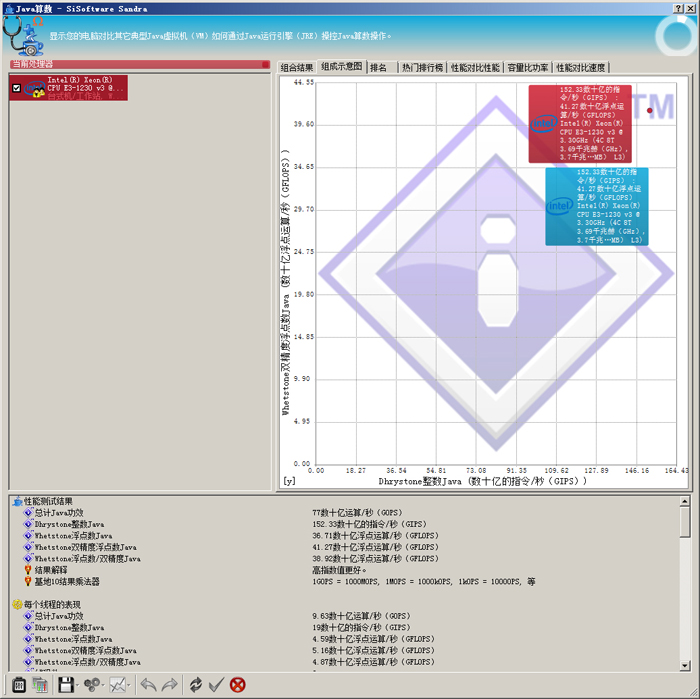
Task: Switch to 性能对比速度 tab
Action: click(581, 67)
